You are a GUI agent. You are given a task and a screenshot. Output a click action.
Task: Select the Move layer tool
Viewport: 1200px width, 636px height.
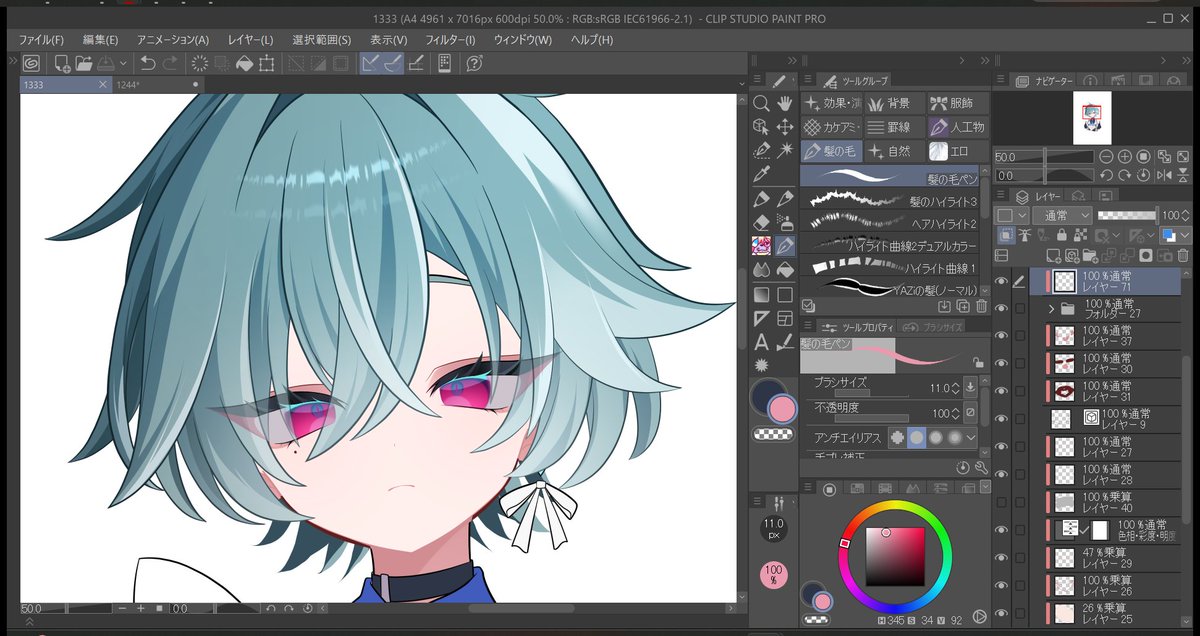click(785, 126)
